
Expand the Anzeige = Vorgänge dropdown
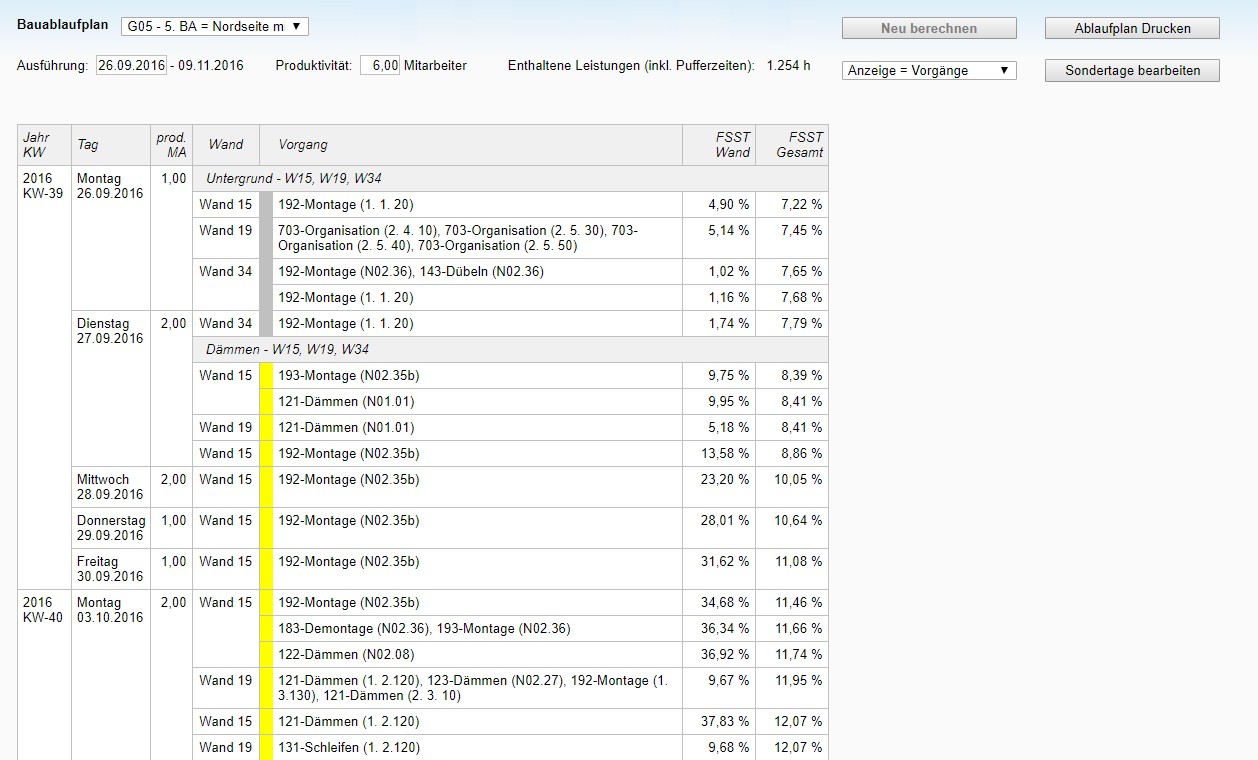tap(929, 71)
